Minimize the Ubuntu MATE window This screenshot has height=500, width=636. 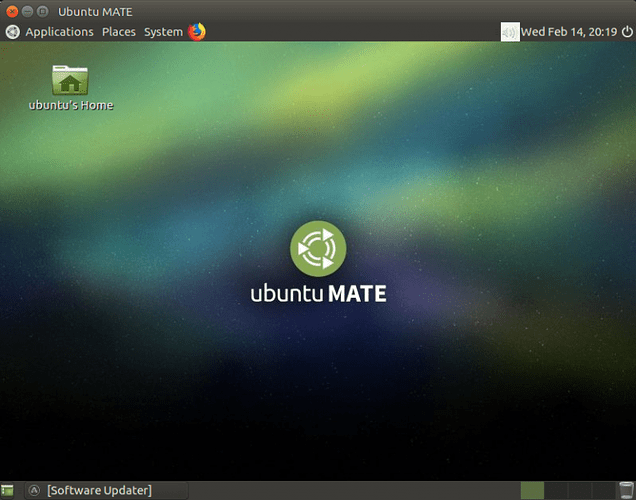coord(27,11)
